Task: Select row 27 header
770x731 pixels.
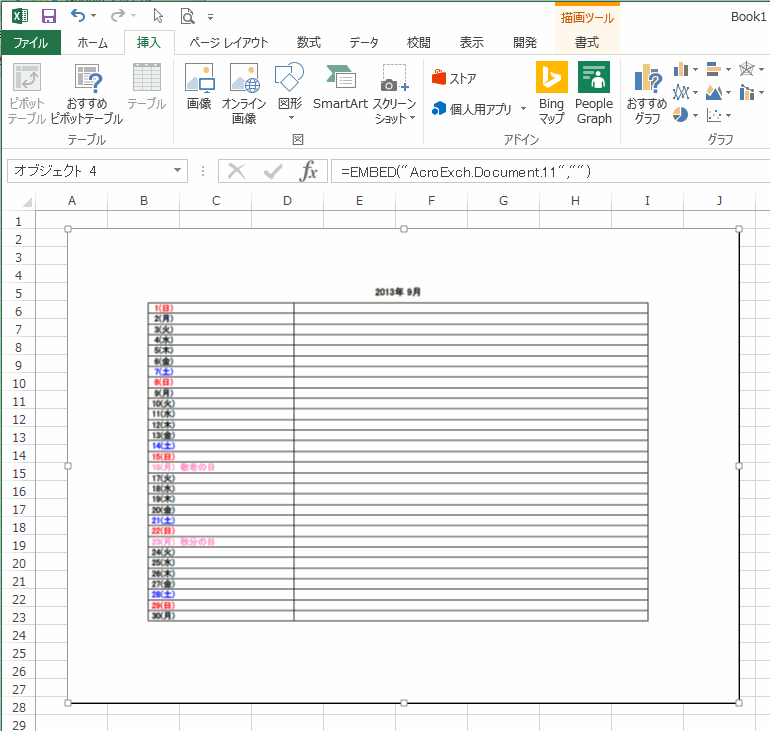Action: tap(19, 690)
